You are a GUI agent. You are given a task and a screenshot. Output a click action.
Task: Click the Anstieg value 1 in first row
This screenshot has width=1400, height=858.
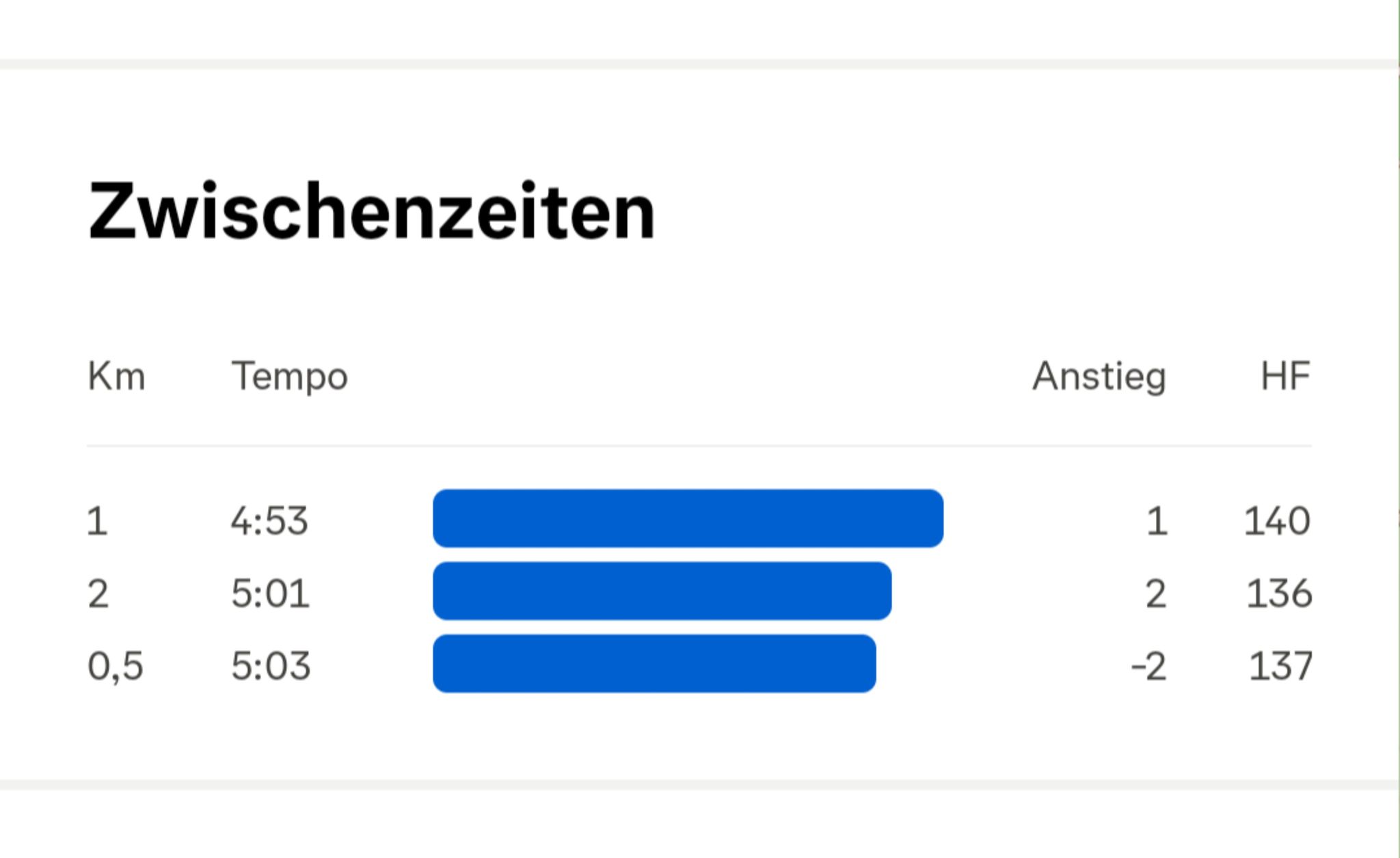1157,521
